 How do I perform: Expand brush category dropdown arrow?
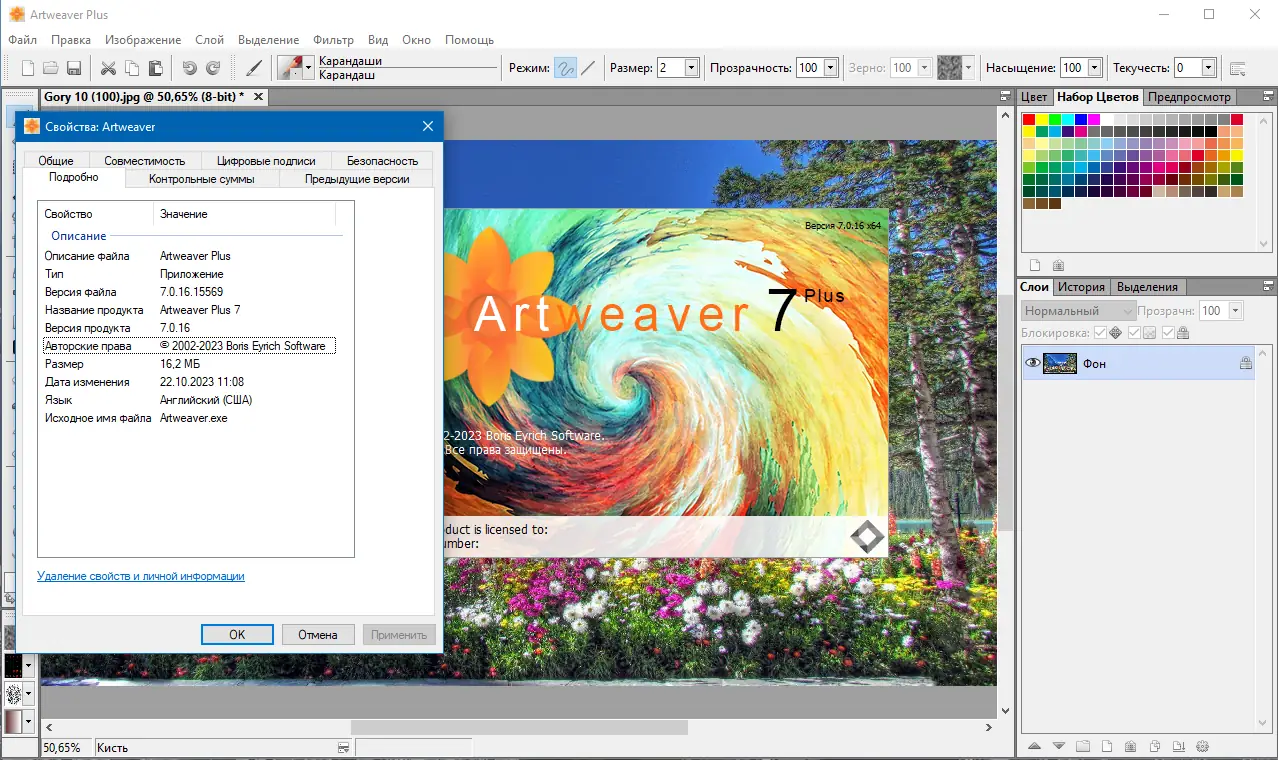point(309,68)
